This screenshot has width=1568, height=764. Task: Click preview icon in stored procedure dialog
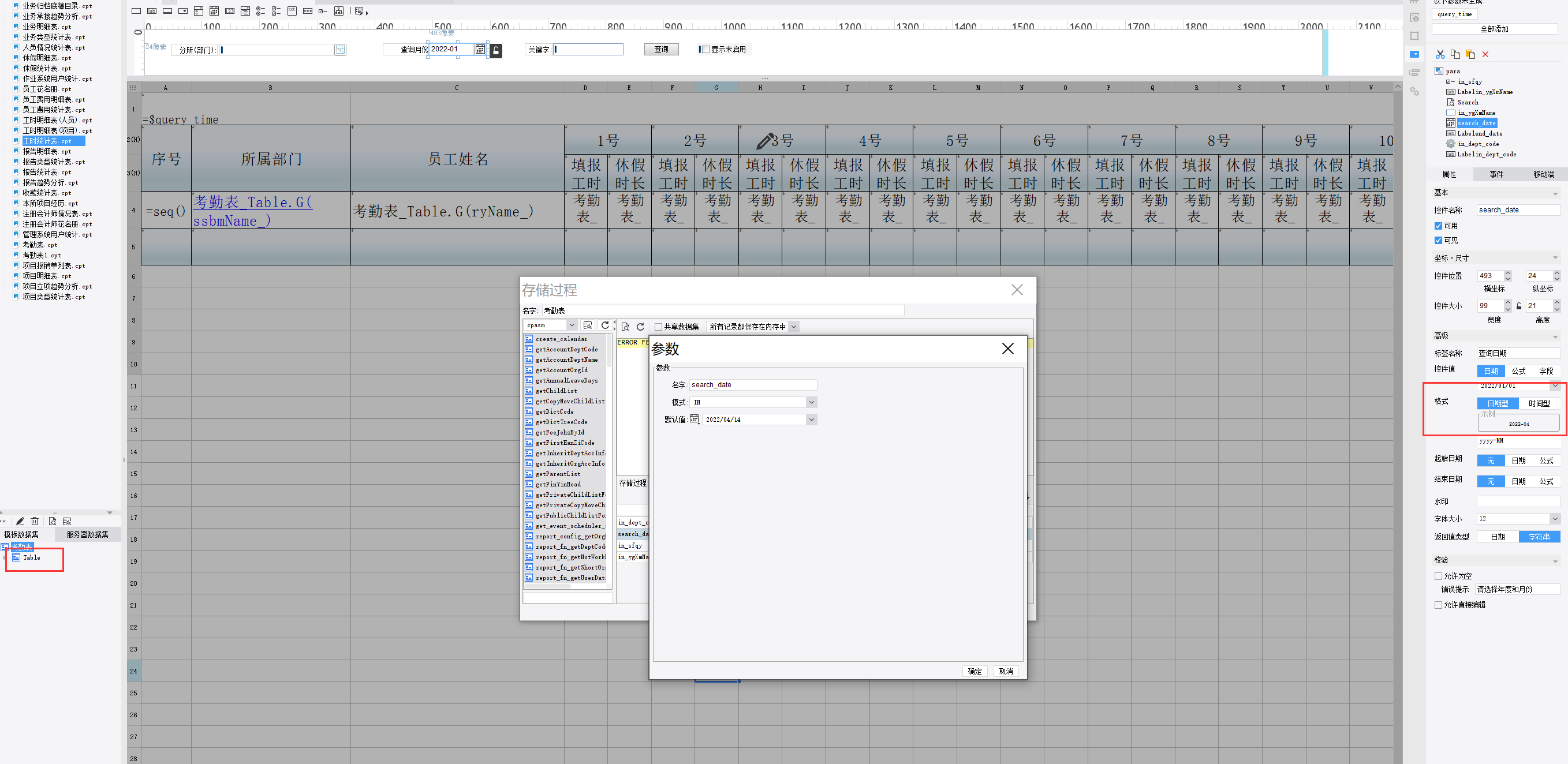(625, 327)
